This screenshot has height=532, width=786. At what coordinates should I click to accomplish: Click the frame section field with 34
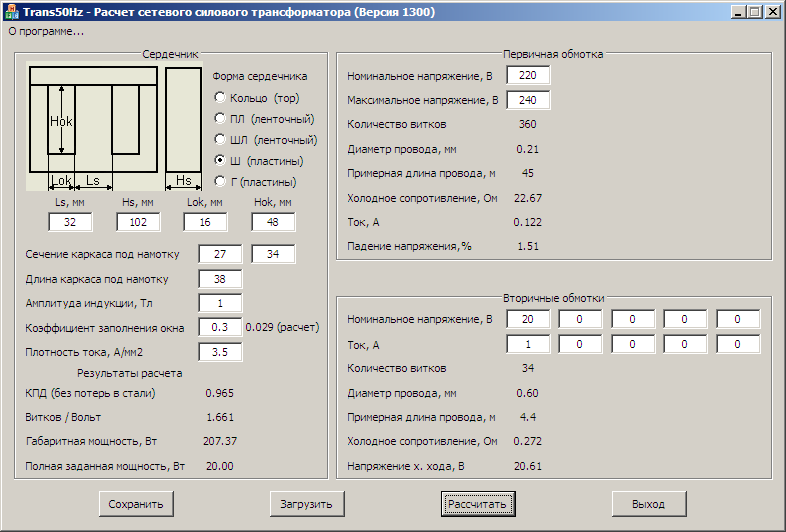tap(273, 254)
